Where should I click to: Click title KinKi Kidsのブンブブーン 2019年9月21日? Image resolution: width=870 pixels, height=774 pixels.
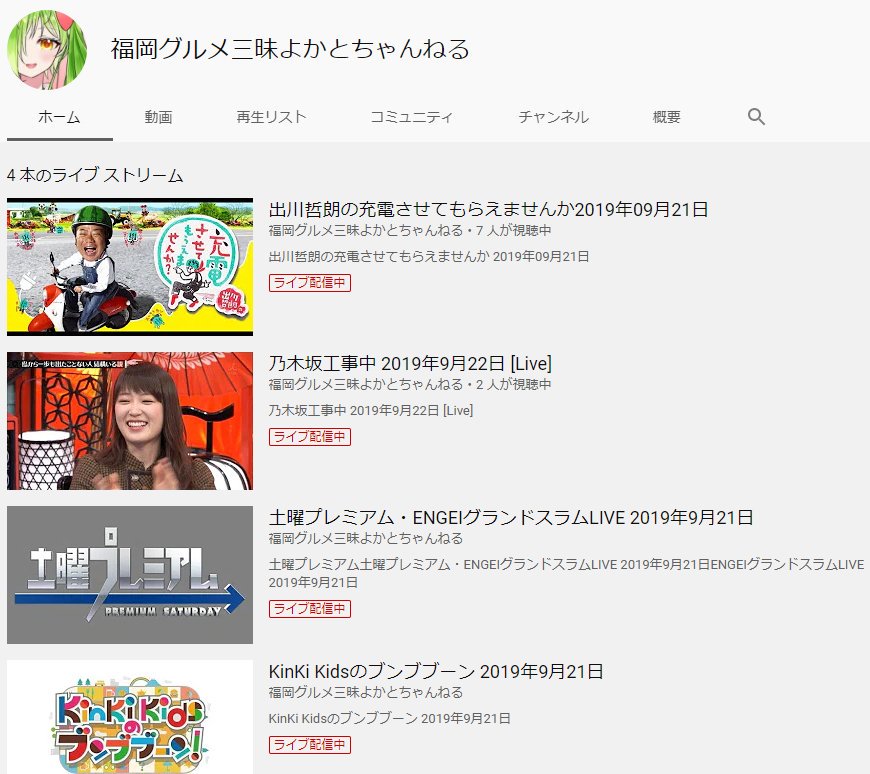[x=436, y=672]
